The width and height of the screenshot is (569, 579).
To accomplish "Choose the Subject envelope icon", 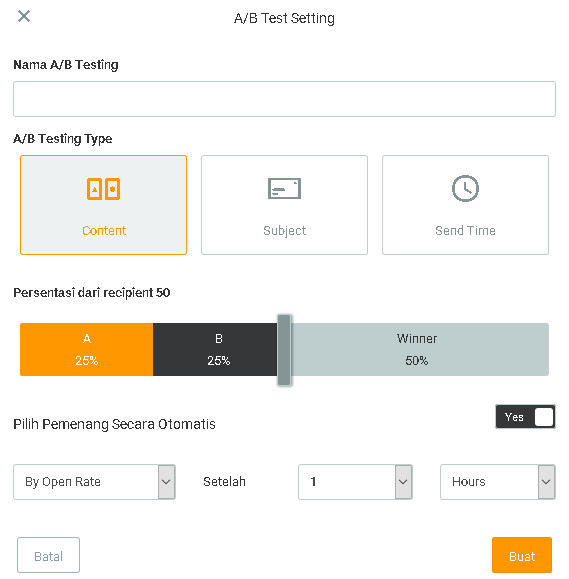I will point(284,188).
